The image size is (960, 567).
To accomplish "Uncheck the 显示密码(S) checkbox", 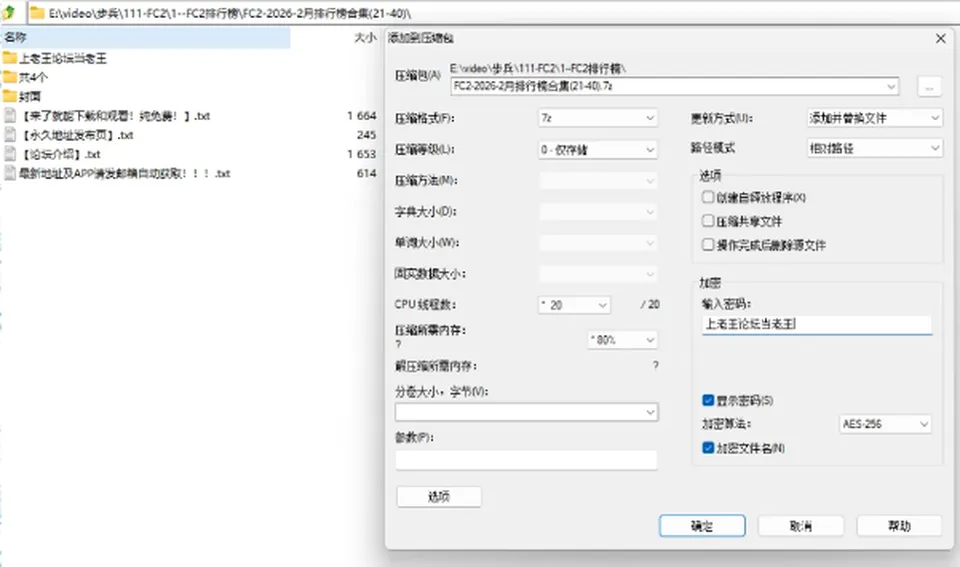I will click(x=708, y=400).
